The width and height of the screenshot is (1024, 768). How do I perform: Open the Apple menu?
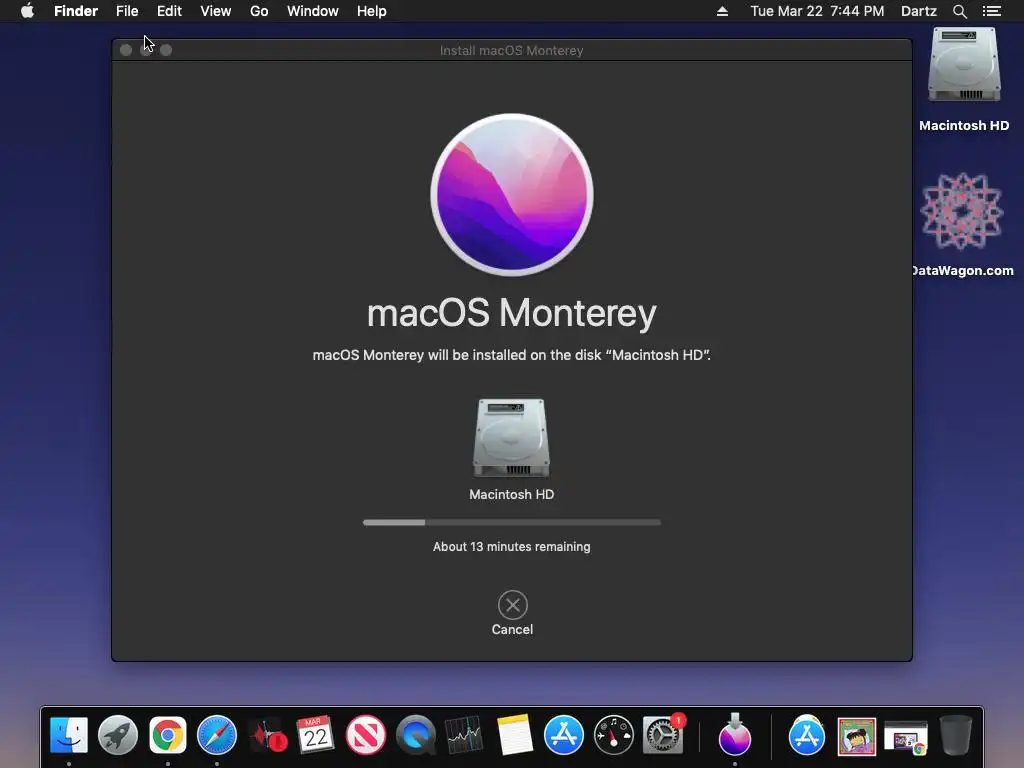coord(27,11)
